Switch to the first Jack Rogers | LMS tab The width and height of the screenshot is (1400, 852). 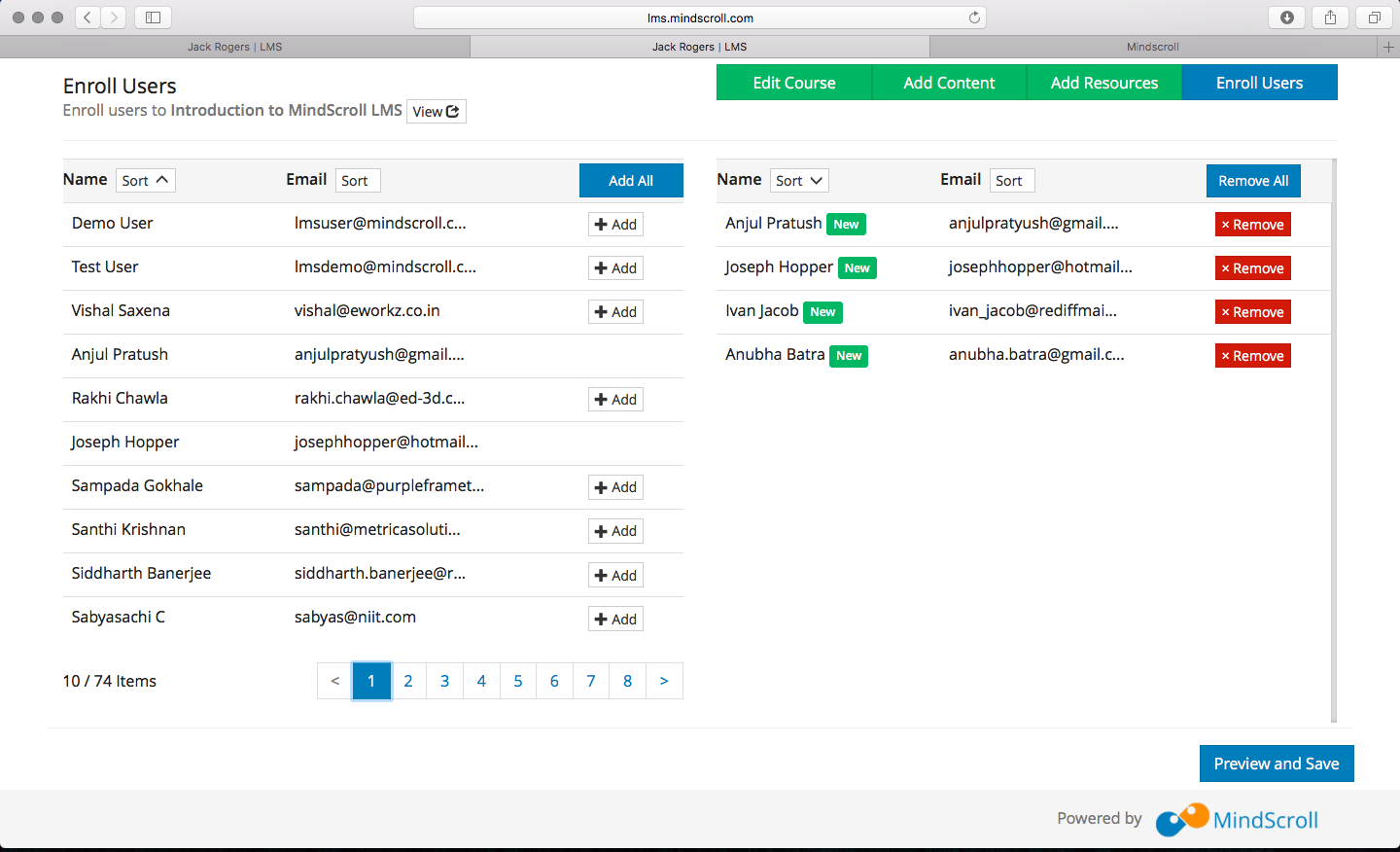tap(234, 47)
